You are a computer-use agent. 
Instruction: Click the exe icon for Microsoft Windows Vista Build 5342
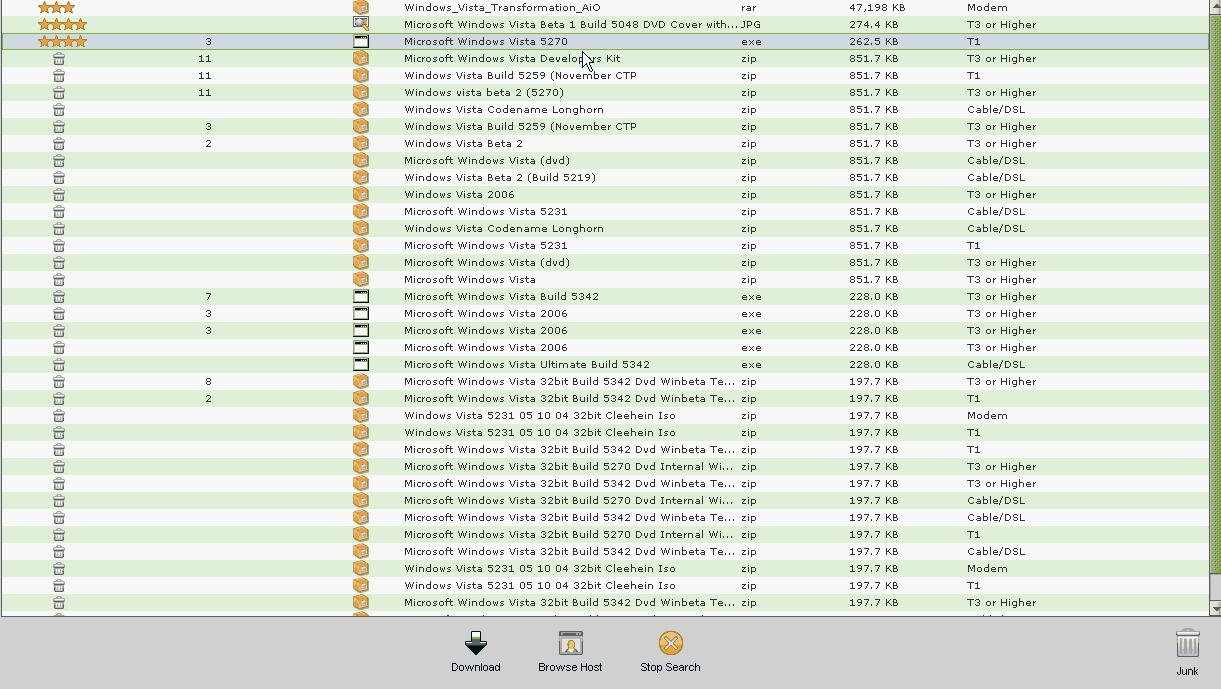361,296
